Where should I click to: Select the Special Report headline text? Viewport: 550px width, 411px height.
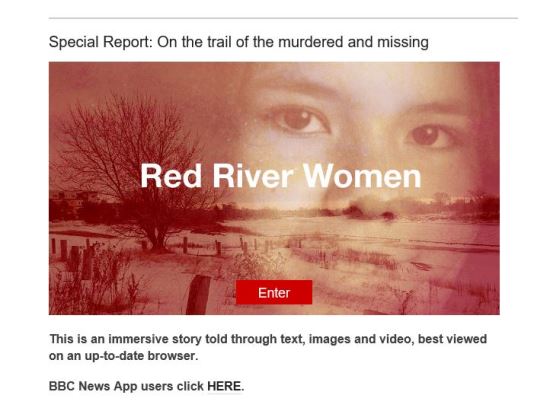click(x=239, y=42)
